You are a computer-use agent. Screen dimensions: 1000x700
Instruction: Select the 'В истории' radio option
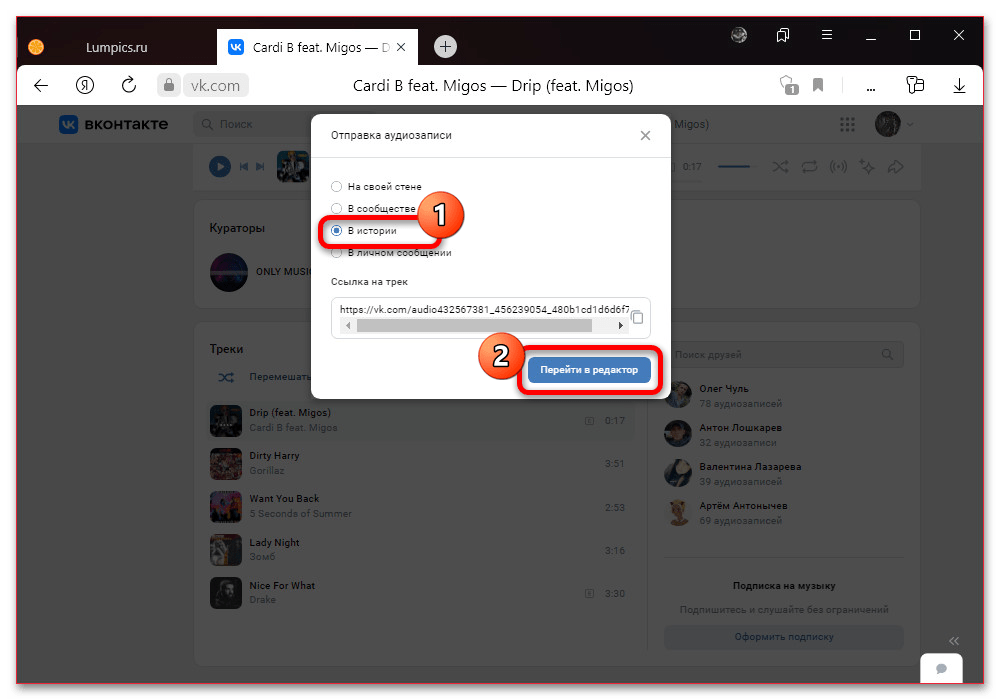click(x=364, y=231)
